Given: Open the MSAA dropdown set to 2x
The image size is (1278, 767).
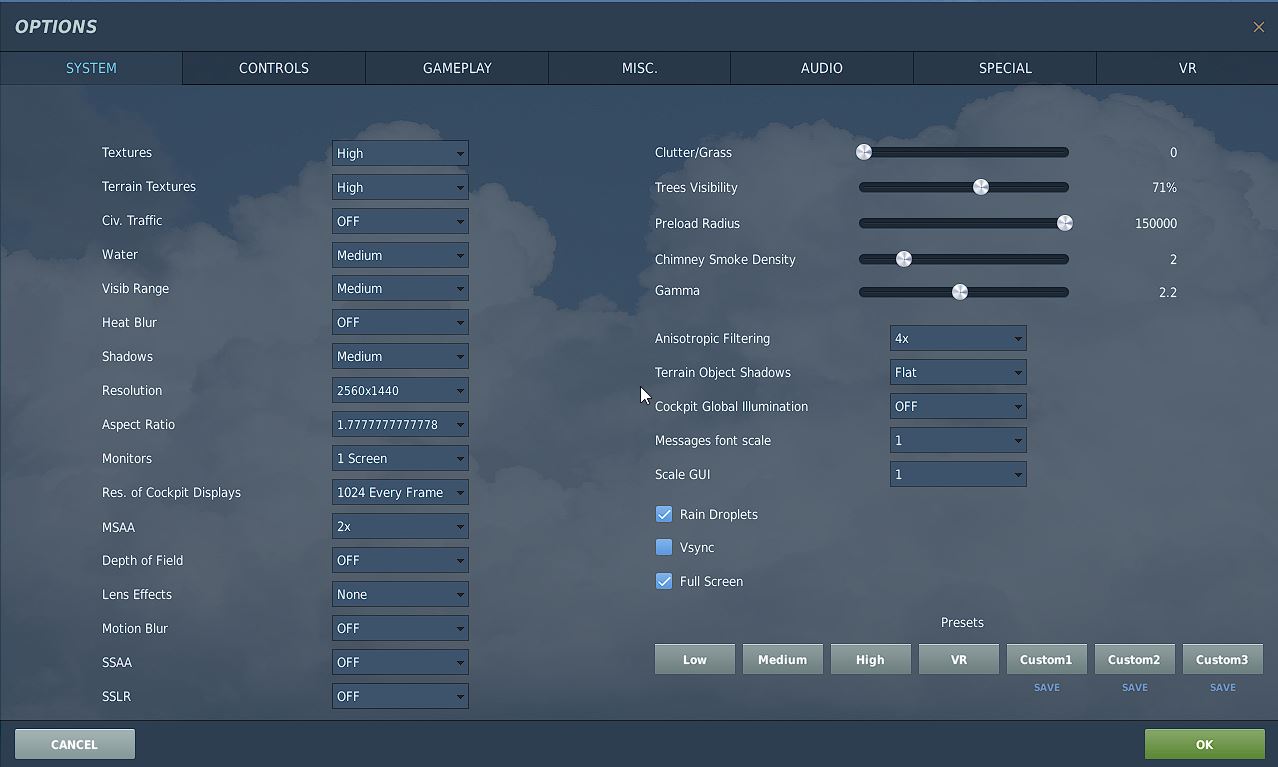Looking at the screenshot, I should click(400, 527).
